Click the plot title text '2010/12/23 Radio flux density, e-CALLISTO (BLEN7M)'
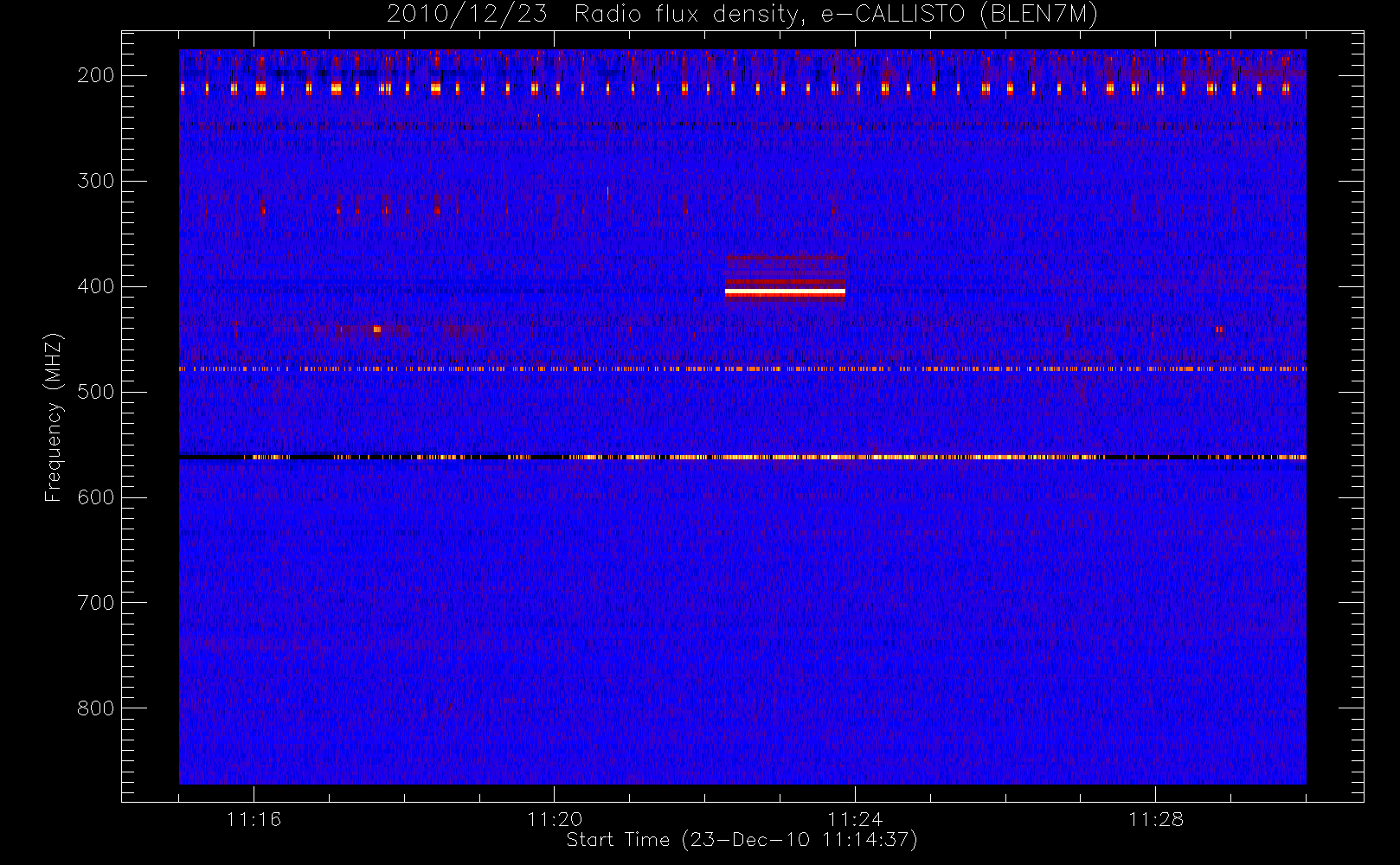The image size is (1400, 865). 742,14
